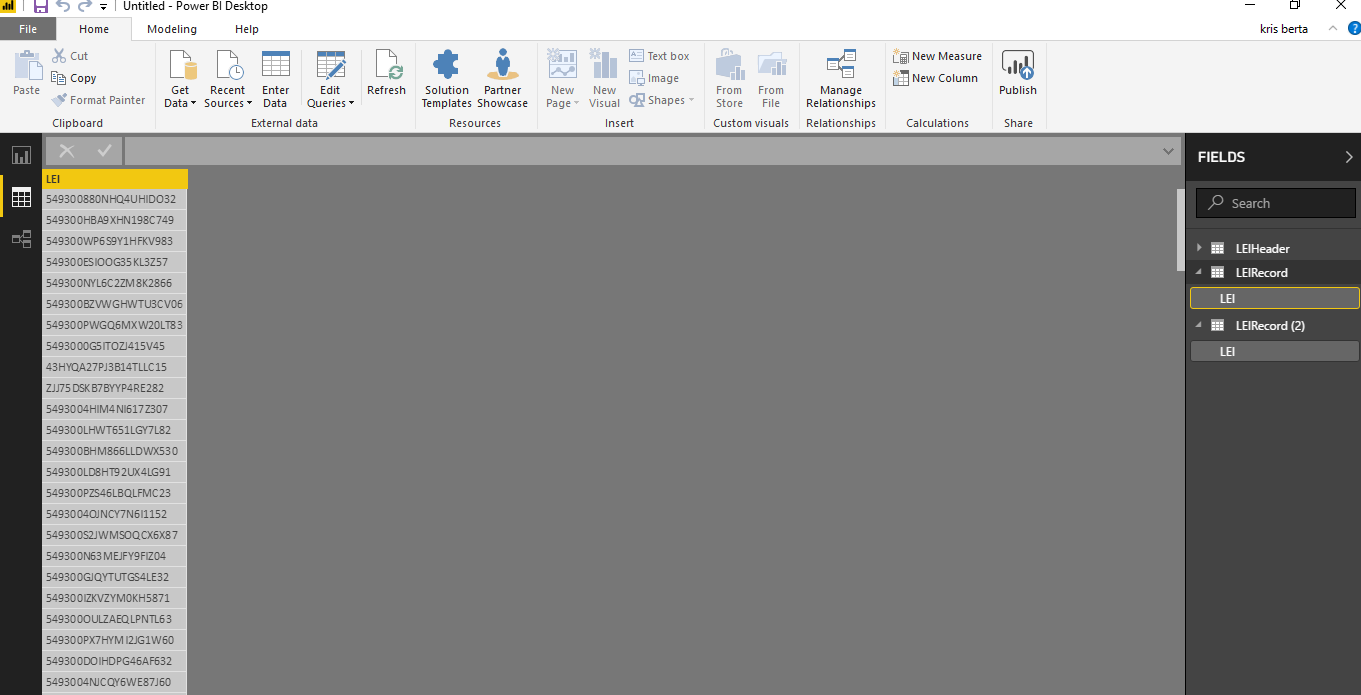Click the LEI column header in the grid

(x=115, y=179)
